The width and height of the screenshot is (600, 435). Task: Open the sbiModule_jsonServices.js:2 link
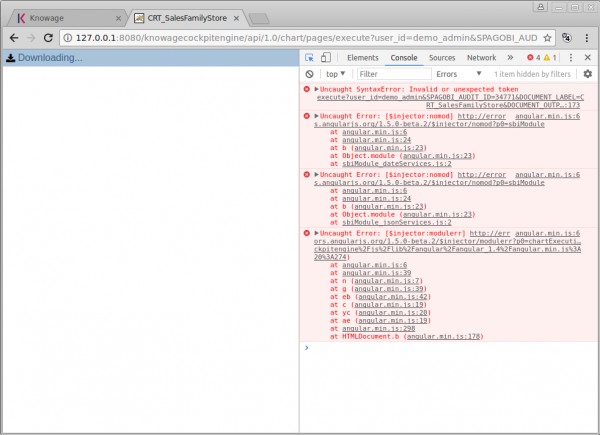point(397,222)
